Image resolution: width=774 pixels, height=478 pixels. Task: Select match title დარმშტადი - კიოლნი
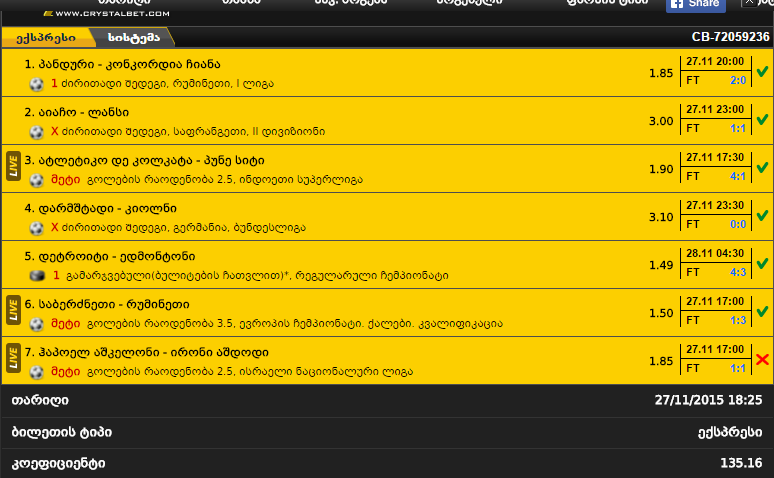point(100,208)
